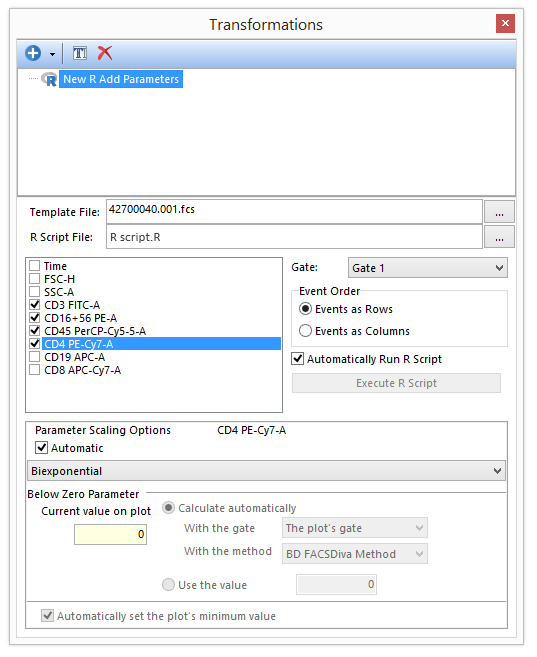This screenshot has width=537, height=657.
Task: Open the Biexponential scaling dropdown
Action: [x=266, y=471]
